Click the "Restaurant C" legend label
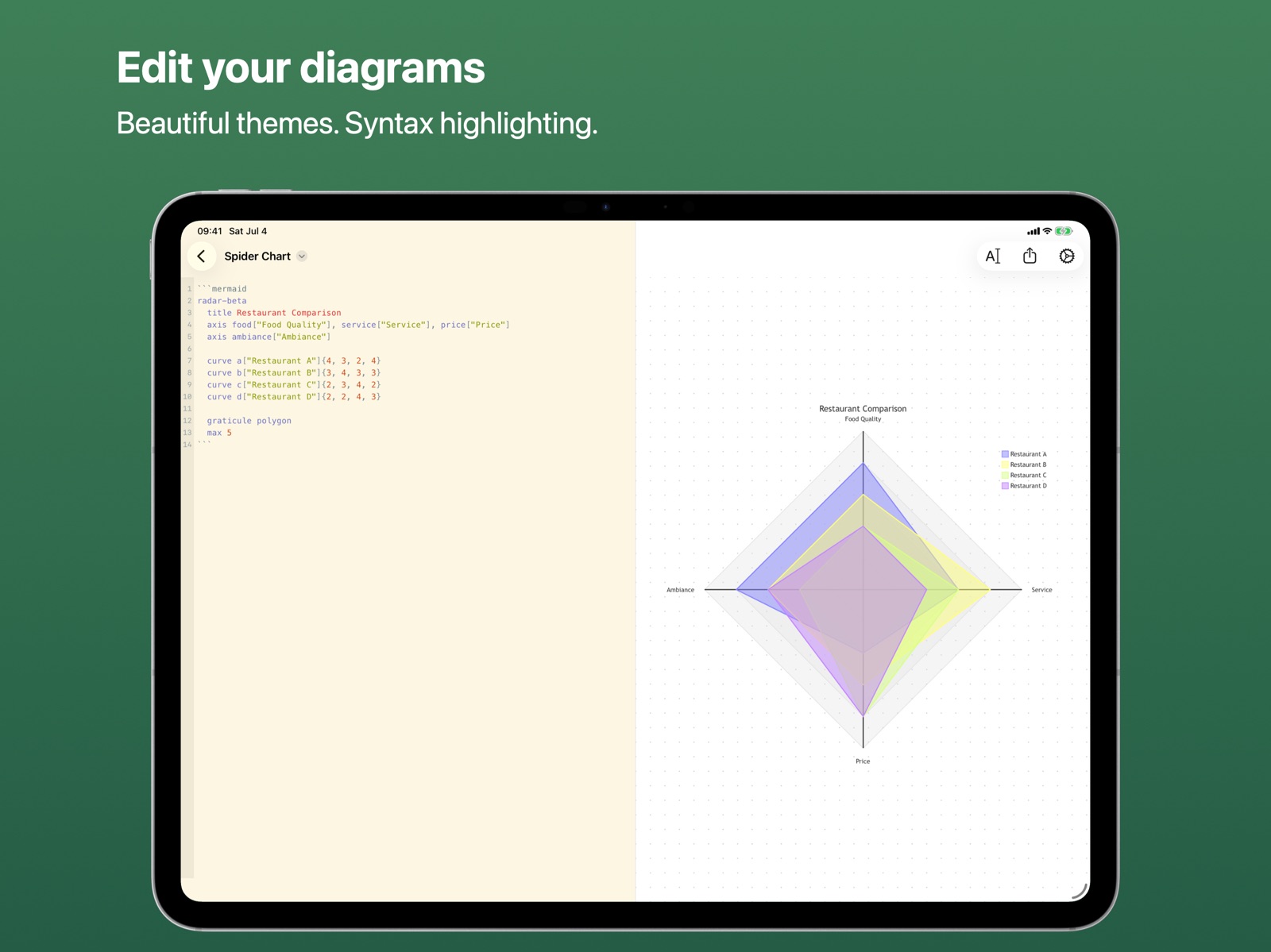Viewport: 1271px width, 952px height. pyautogui.click(x=1029, y=475)
